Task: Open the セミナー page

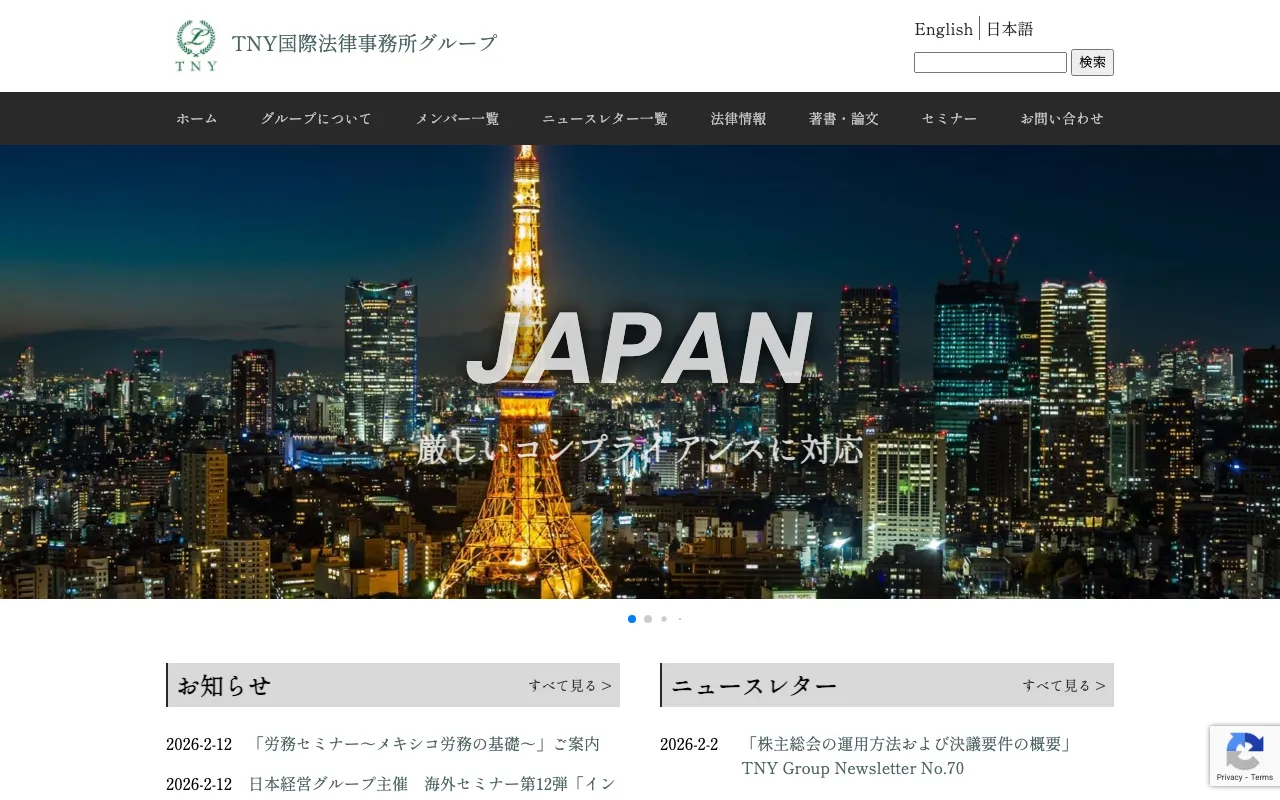Action: (948, 118)
